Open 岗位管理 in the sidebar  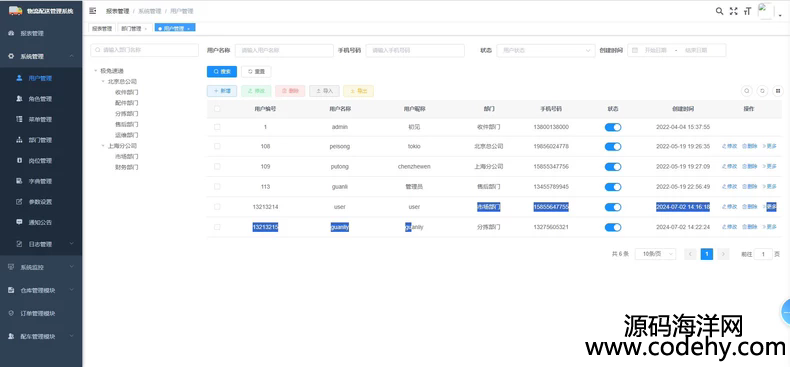[41, 161]
